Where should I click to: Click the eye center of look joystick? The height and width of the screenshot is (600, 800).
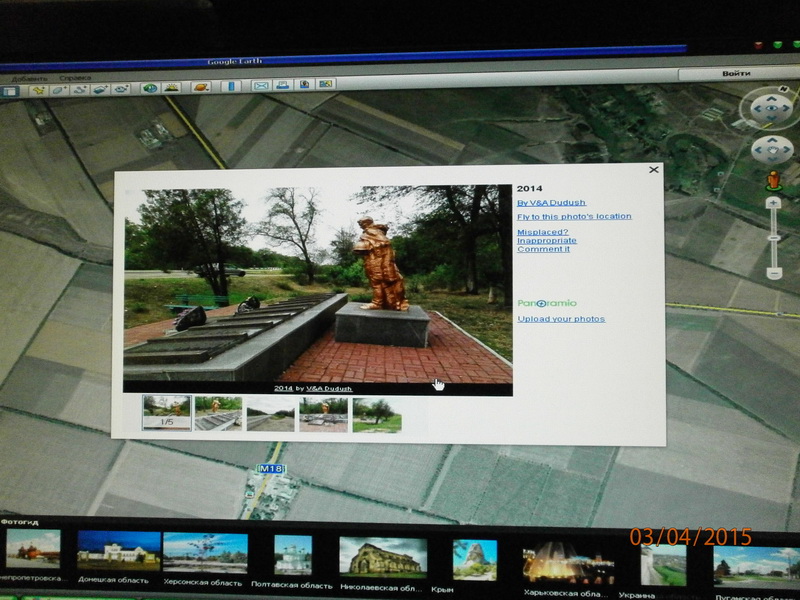coord(771,108)
